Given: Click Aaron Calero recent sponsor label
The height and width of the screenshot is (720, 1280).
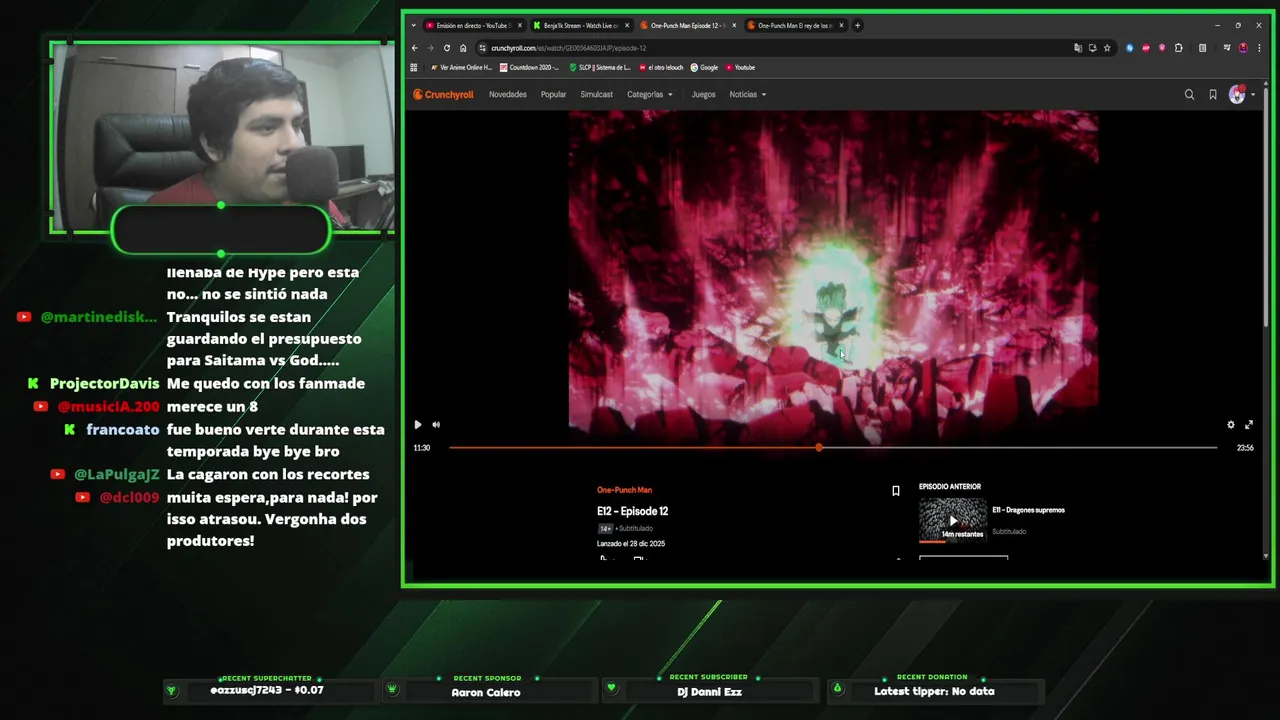Looking at the screenshot, I should coord(486,692).
